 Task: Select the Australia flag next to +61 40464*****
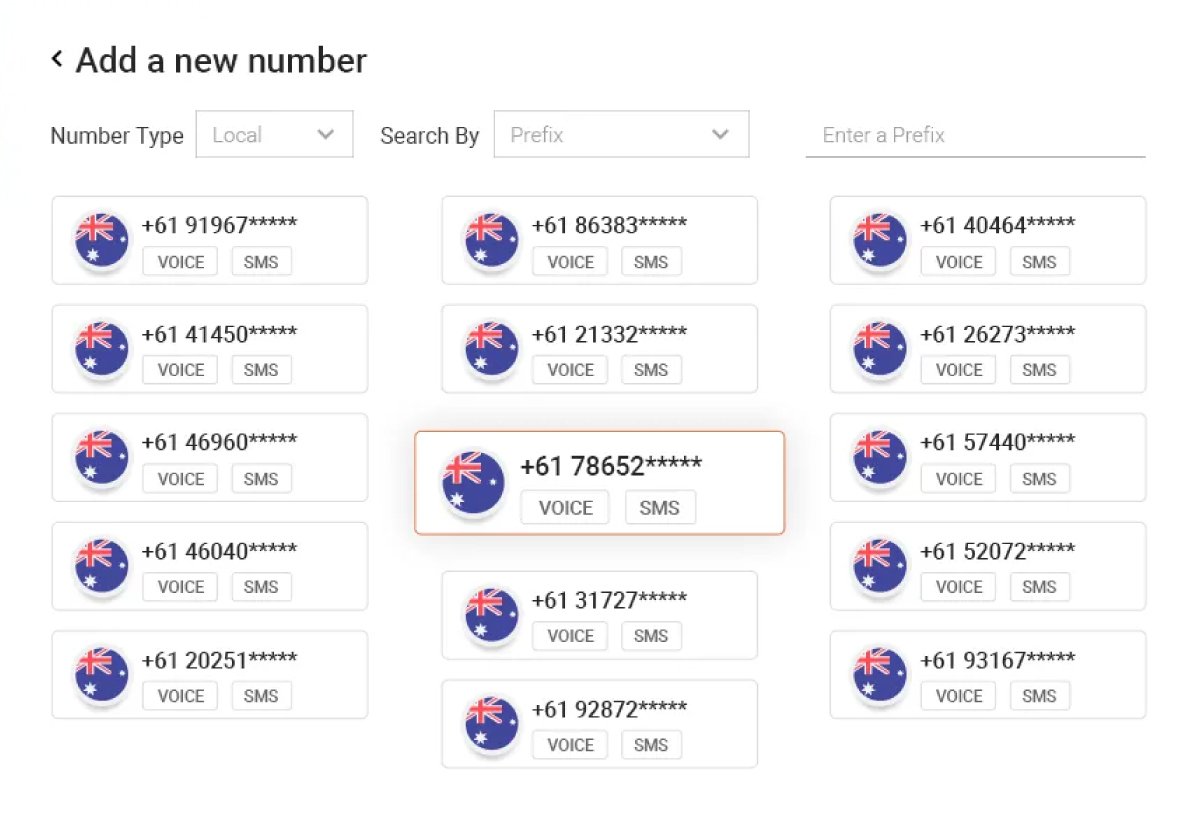(879, 241)
